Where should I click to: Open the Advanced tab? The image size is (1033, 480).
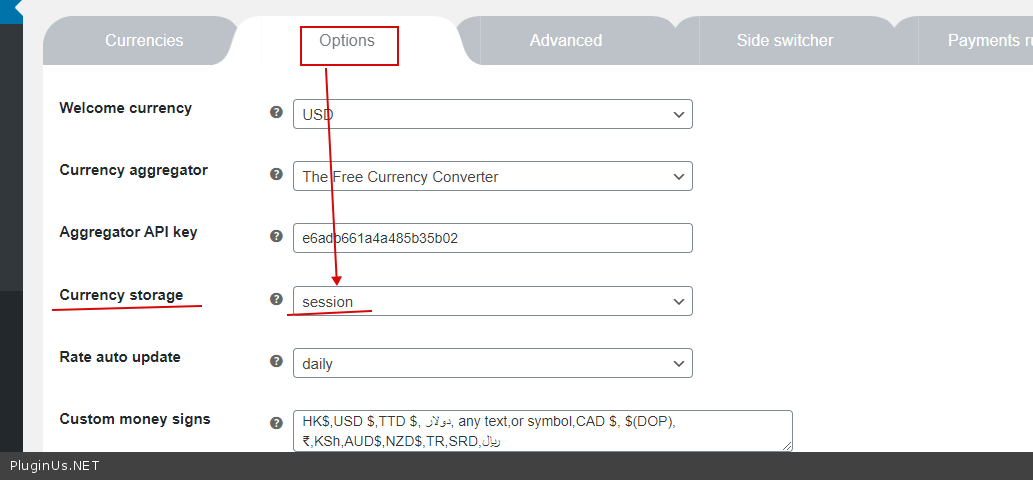566,41
